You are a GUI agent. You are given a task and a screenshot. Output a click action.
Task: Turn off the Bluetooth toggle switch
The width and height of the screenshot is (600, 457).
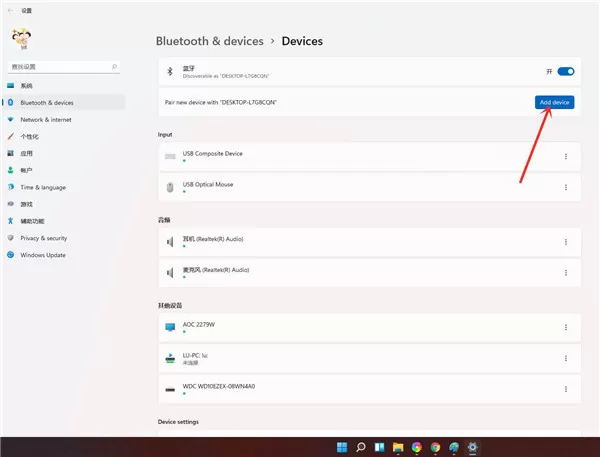[x=566, y=72]
